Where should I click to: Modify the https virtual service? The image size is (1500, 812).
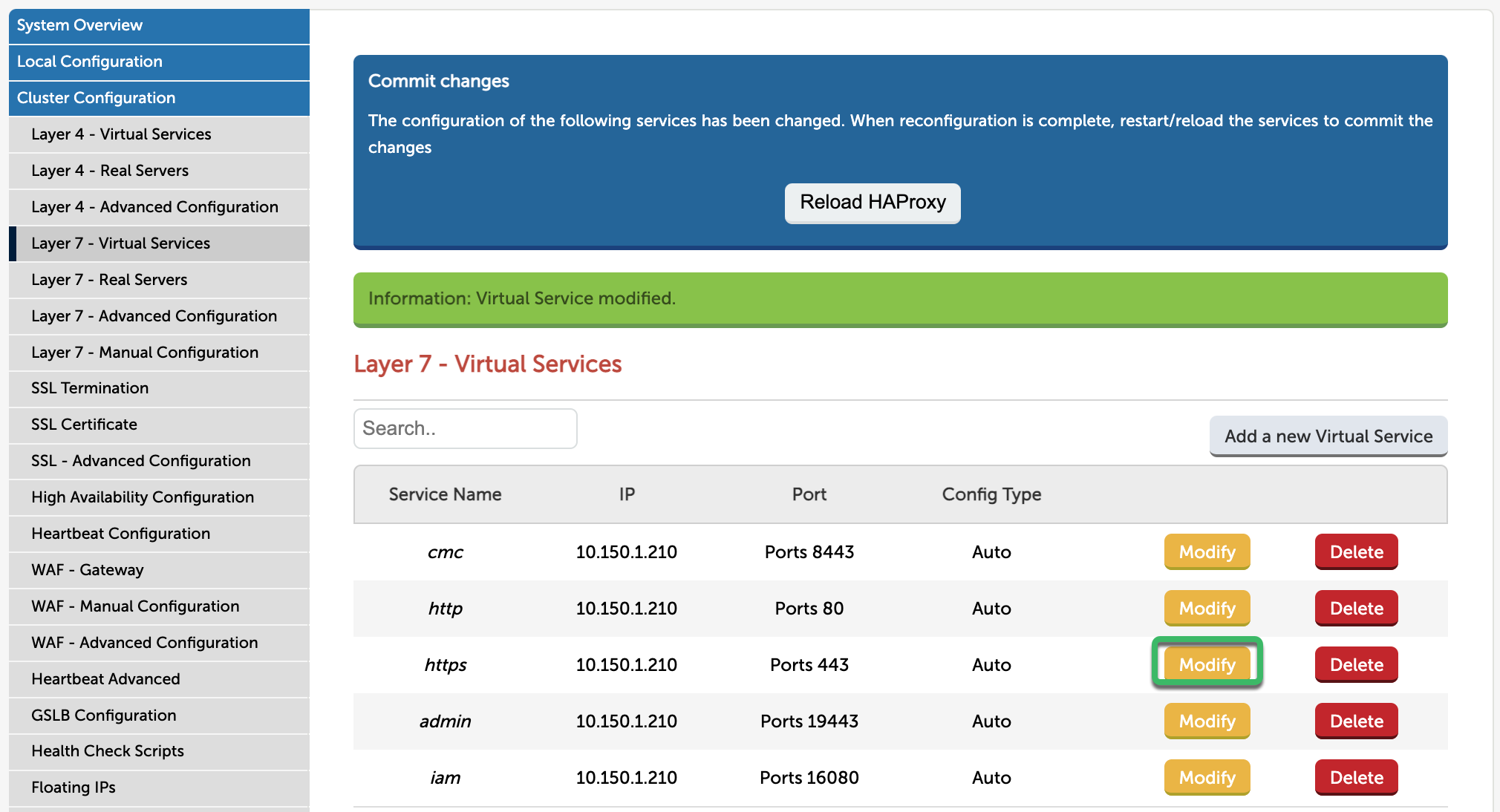click(x=1207, y=665)
